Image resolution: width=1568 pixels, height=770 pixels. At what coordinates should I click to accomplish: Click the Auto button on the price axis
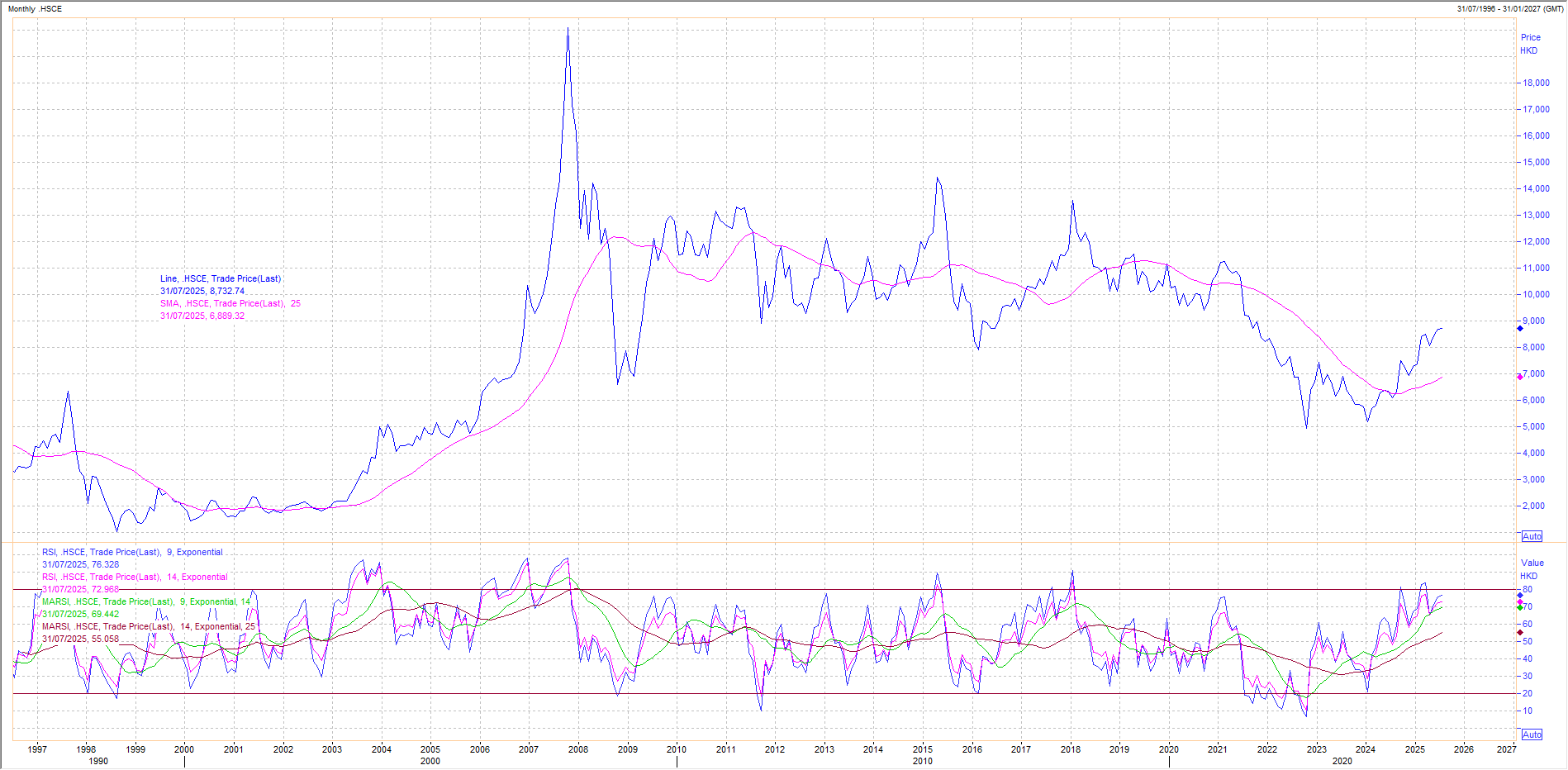1532,536
